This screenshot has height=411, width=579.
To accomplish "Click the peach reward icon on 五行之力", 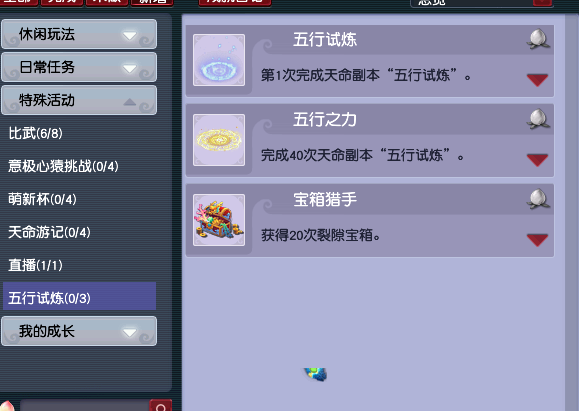I will [538, 119].
